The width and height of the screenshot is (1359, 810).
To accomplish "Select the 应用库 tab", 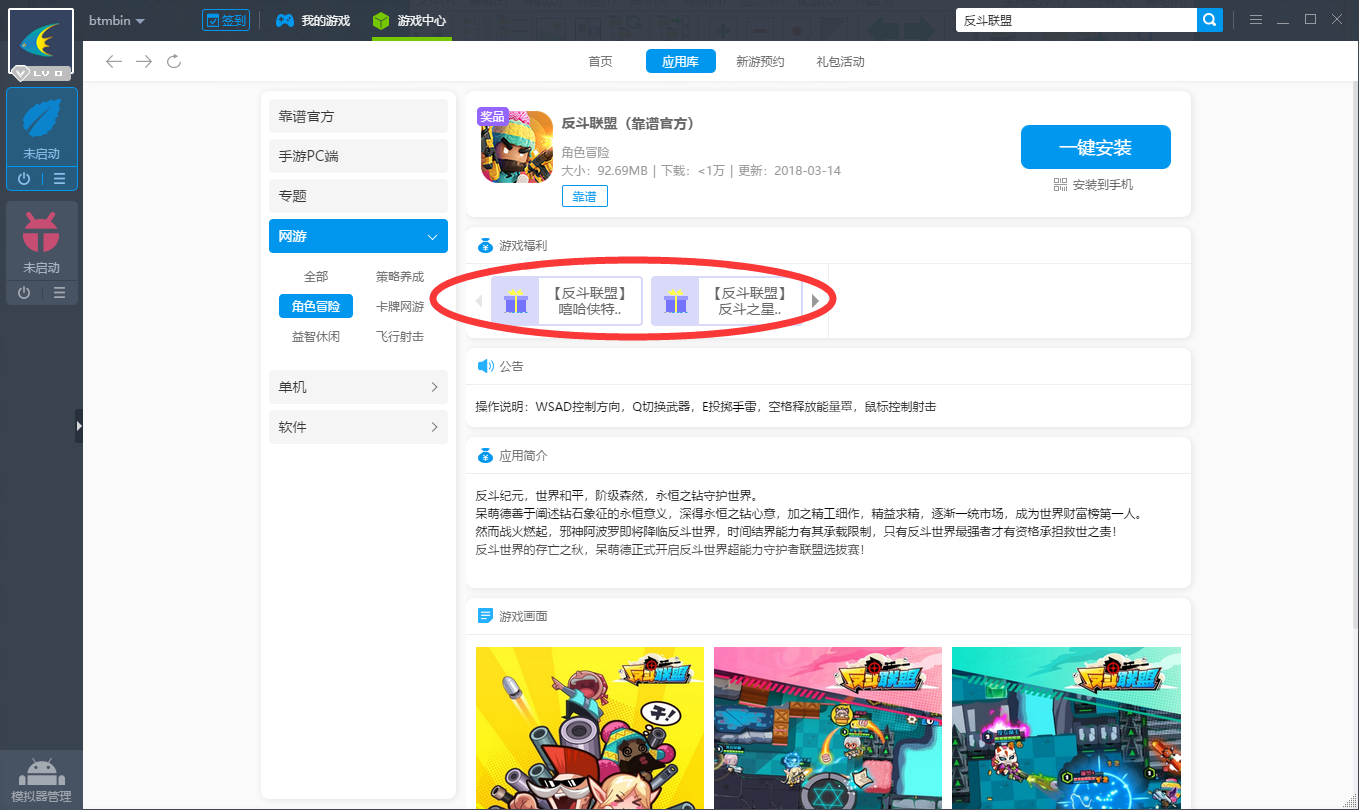I will click(680, 62).
